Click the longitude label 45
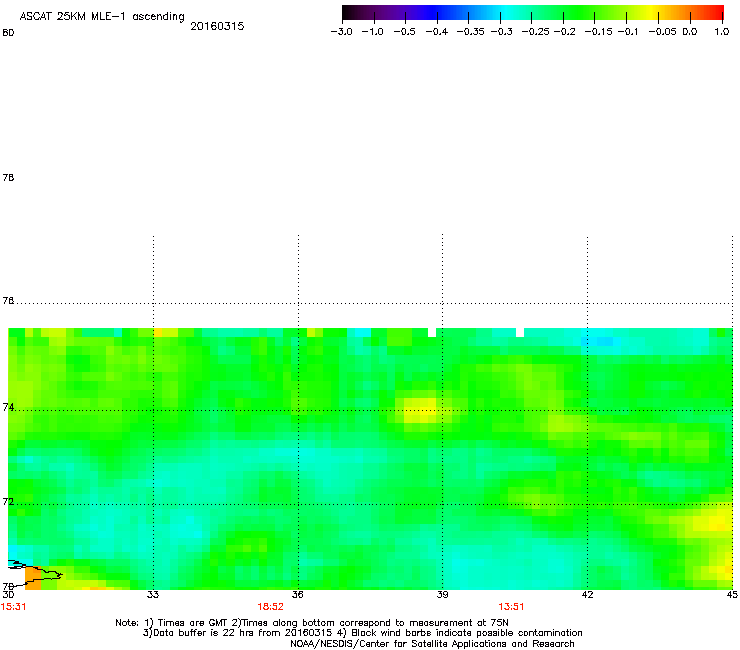Viewport: 740px width, 650px height. 732,595
